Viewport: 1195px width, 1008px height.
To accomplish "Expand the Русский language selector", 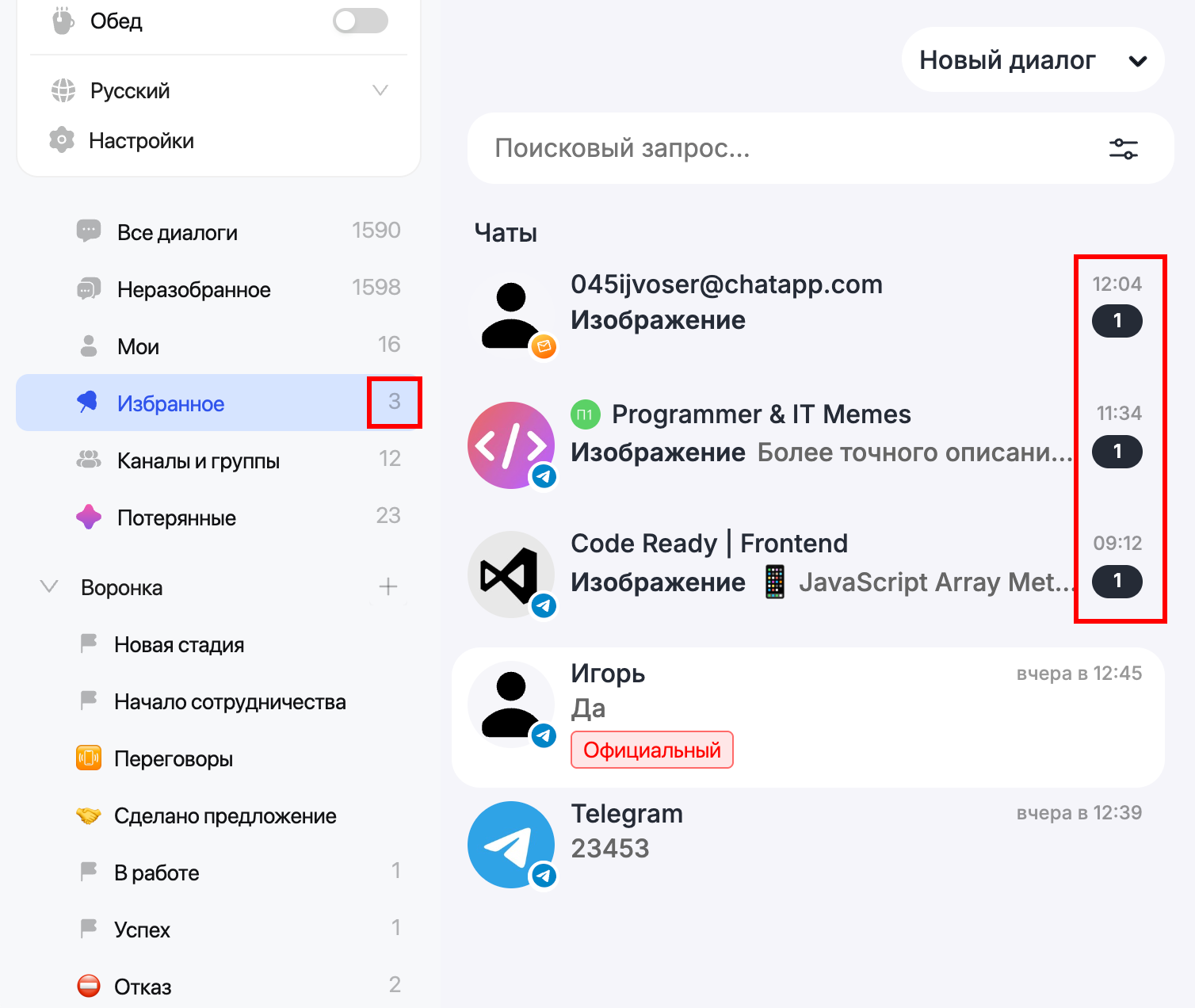I will [x=380, y=90].
